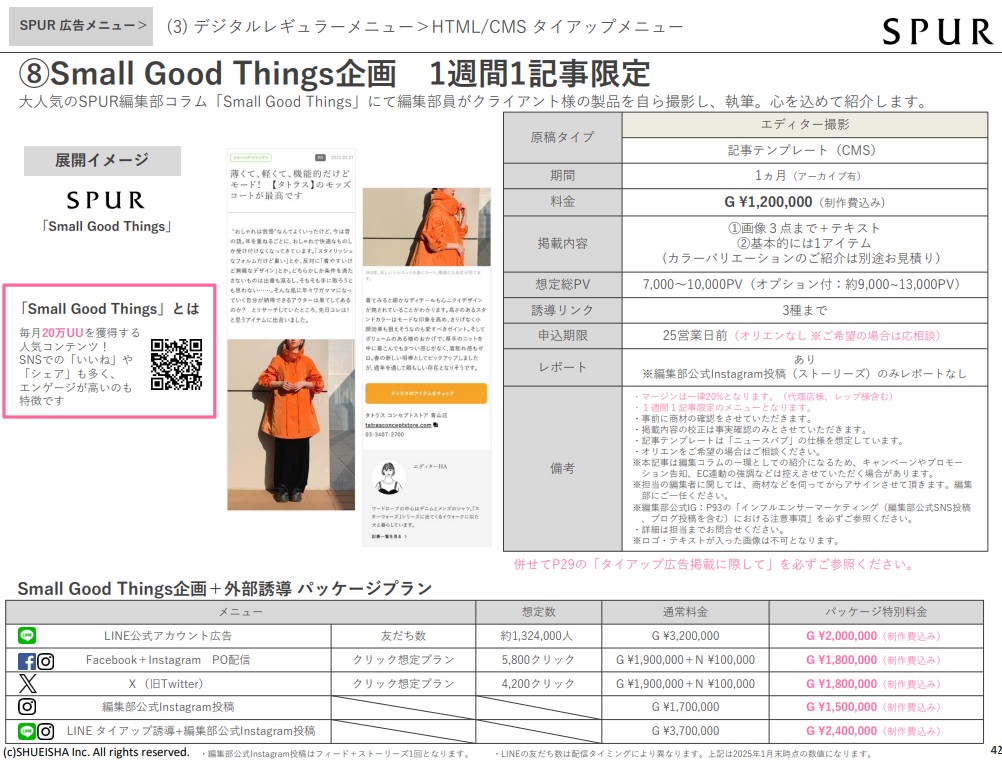The height and width of the screenshot is (760, 1002).
Task: Click the G ¥1,500,000 package price
Action: pyautogui.click(x=841, y=707)
